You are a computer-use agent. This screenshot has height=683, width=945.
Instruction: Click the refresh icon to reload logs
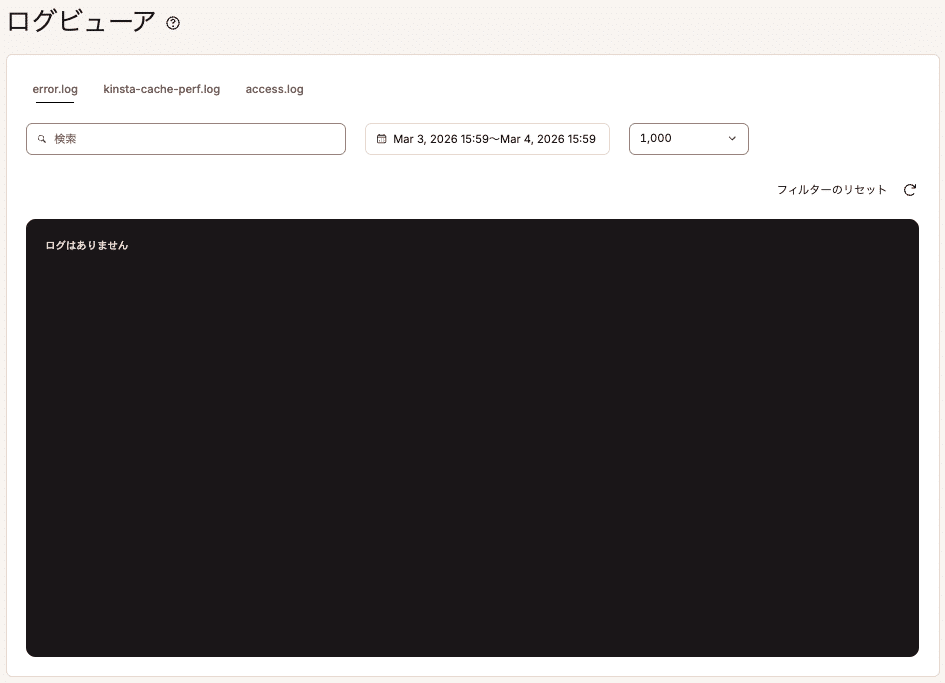click(x=909, y=189)
